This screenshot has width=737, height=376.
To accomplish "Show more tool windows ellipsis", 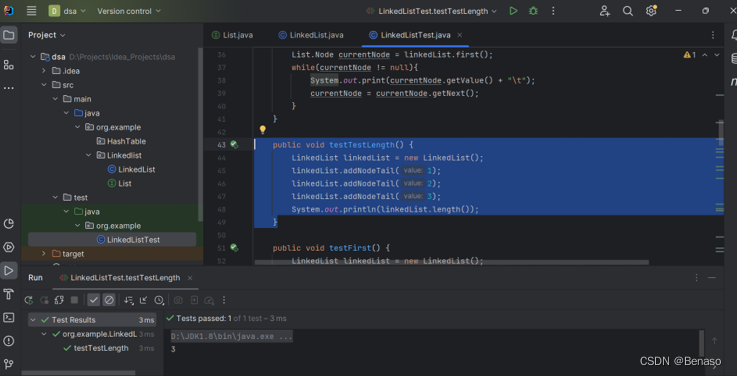I will [8, 88].
